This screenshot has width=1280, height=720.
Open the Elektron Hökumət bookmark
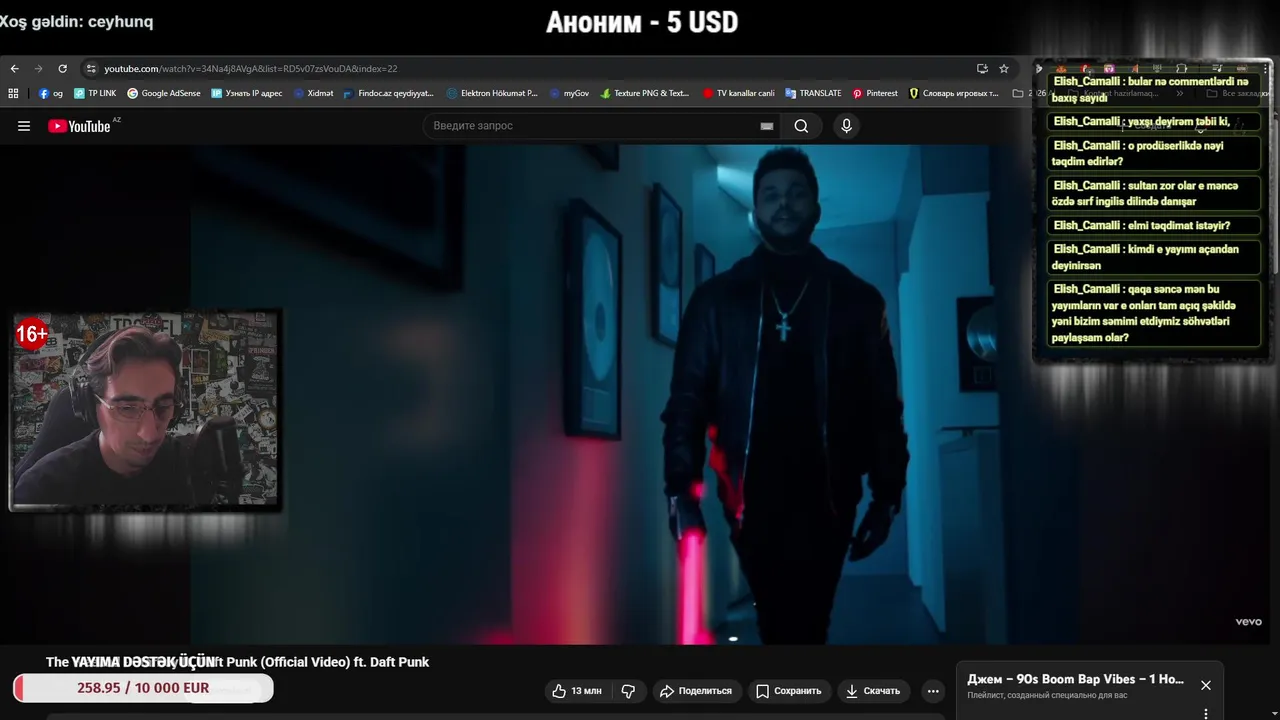click(492, 93)
